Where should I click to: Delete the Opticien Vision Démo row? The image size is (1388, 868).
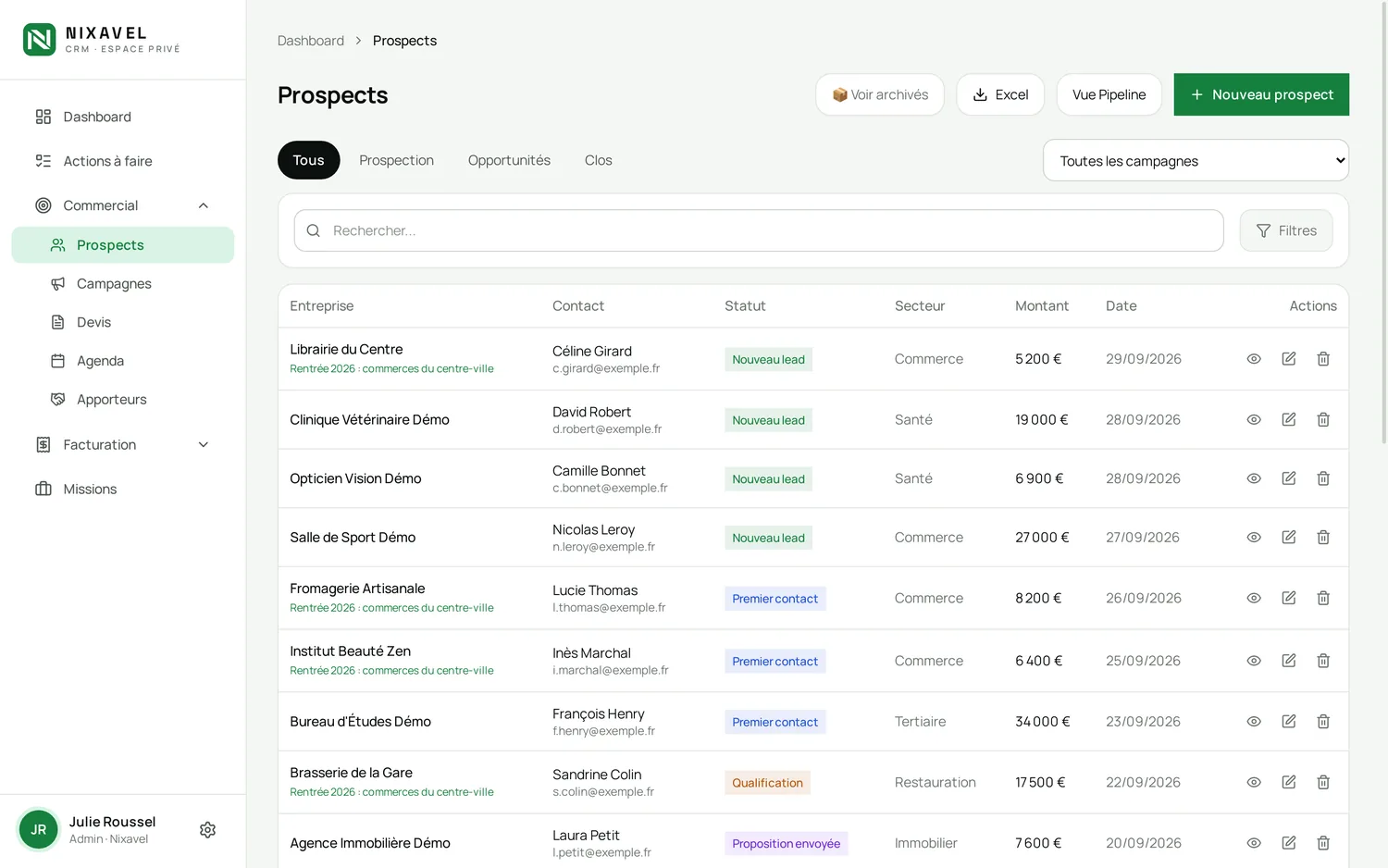1323,478
